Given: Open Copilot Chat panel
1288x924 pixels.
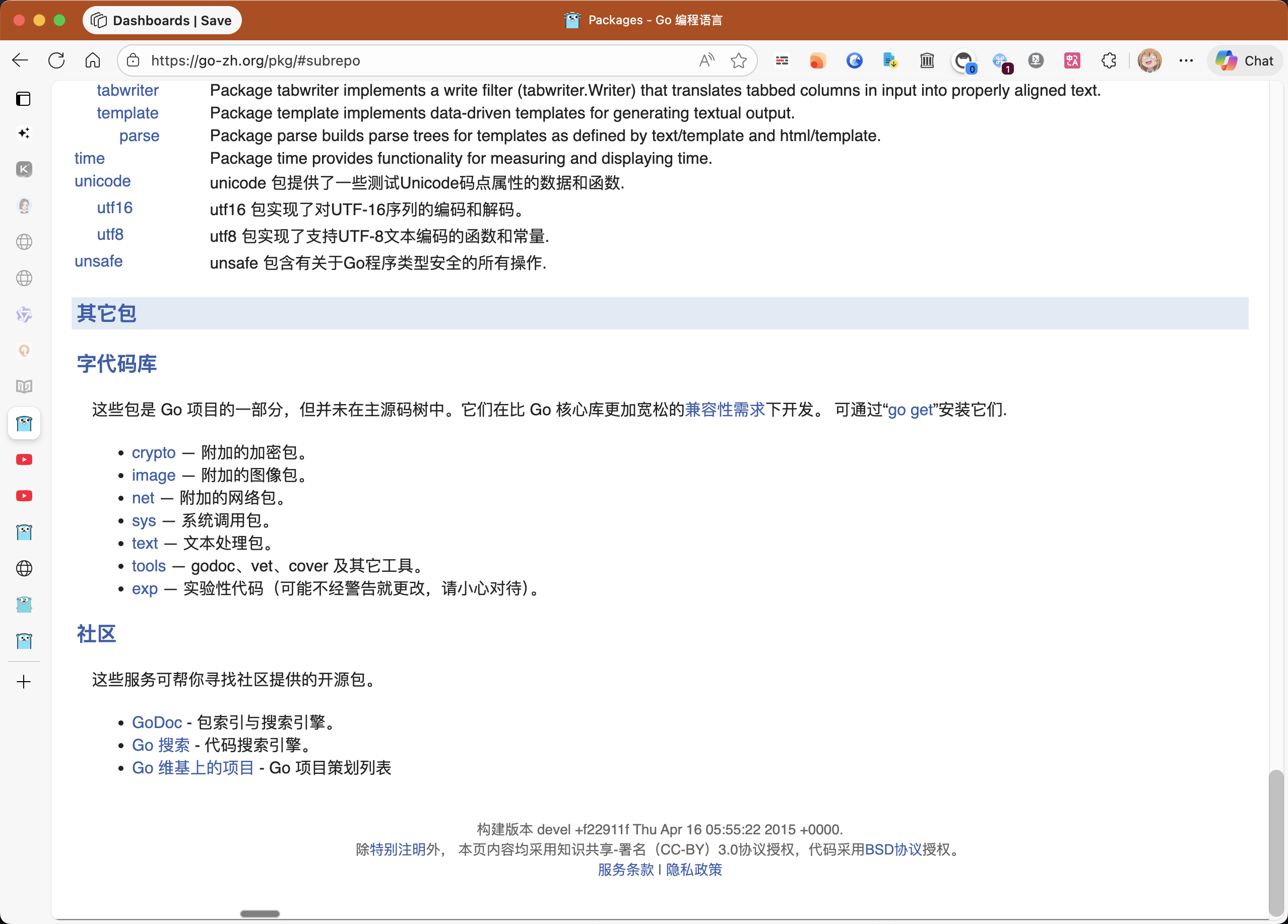Looking at the screenshot, I should (1245, 60).
